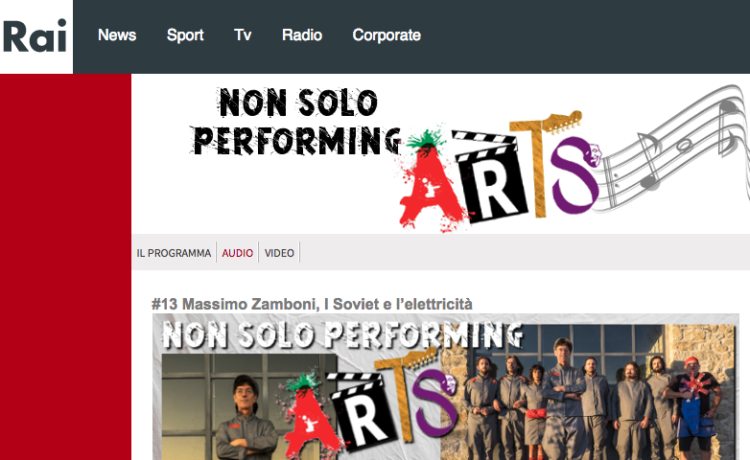This screenshot has width=750, height=460.
Task: Select Radio in the top navigation
Action: coord(302,35)
